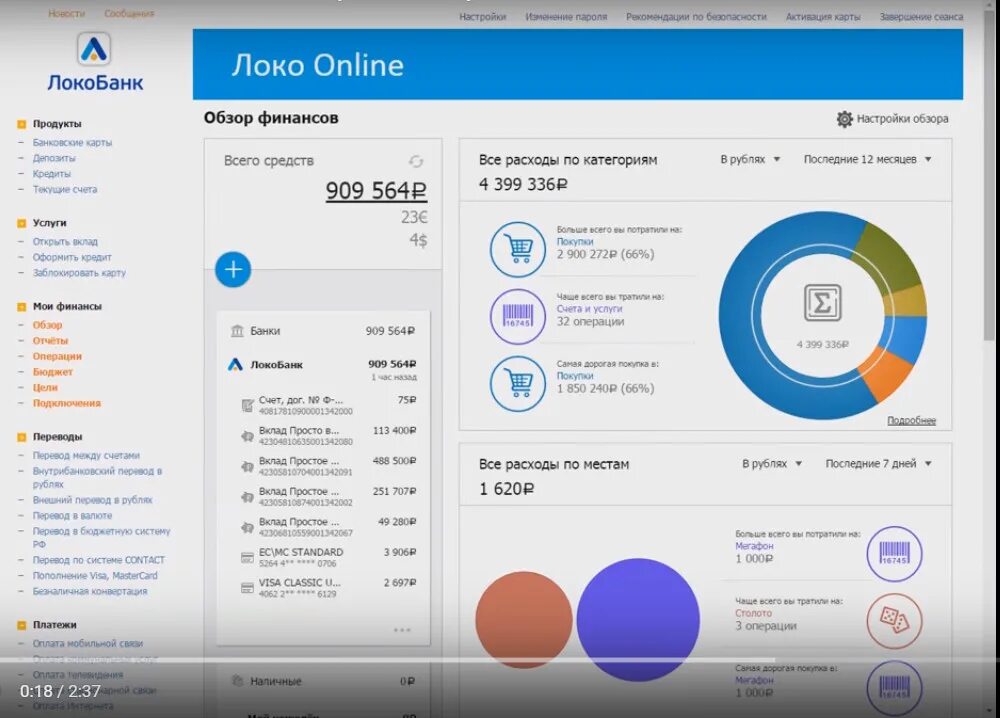Open period dropdown Последние 12 месяцев
This screenshot has width=1000, height=718.
click(867, 159)
